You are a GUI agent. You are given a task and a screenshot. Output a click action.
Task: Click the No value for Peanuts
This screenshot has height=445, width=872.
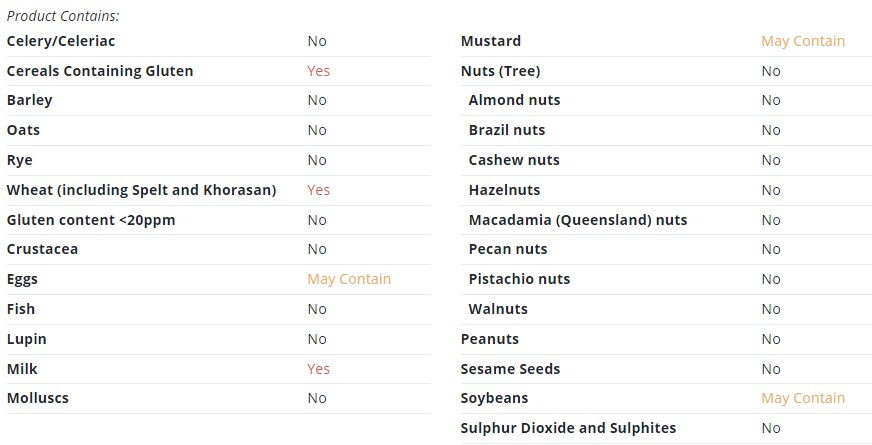pyautogui.click(x=771, y=339)
